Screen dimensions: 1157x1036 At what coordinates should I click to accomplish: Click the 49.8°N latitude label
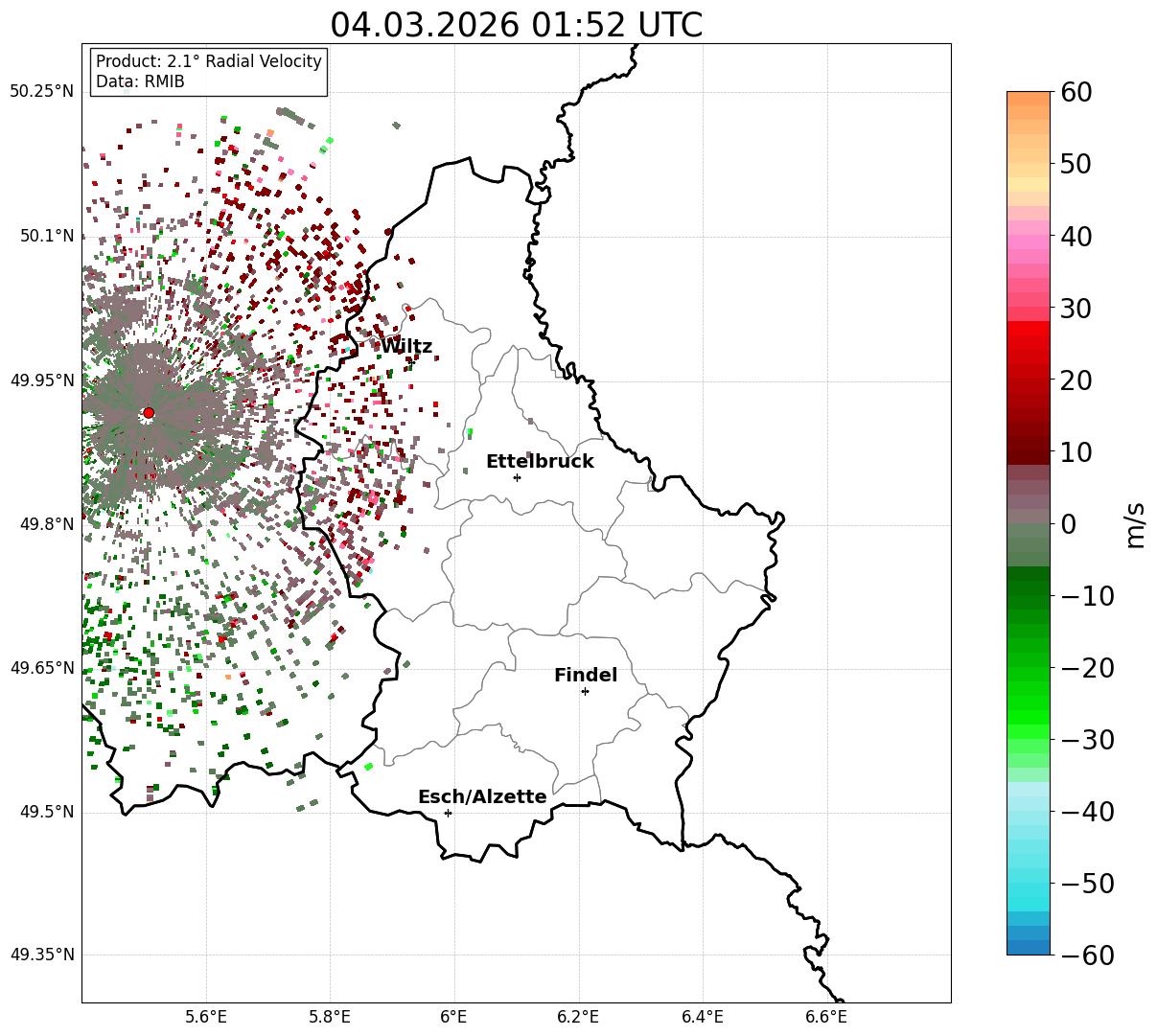coord(46,524)
